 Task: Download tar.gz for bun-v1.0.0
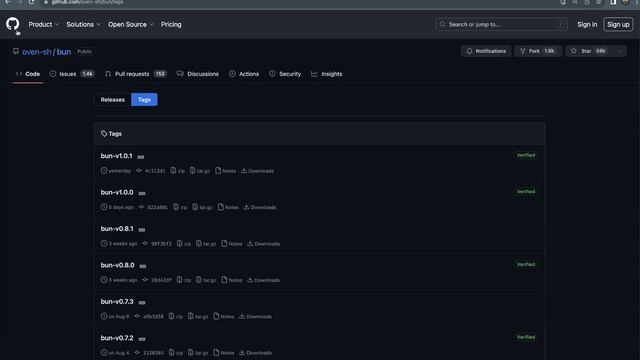(x=202, y=207)
